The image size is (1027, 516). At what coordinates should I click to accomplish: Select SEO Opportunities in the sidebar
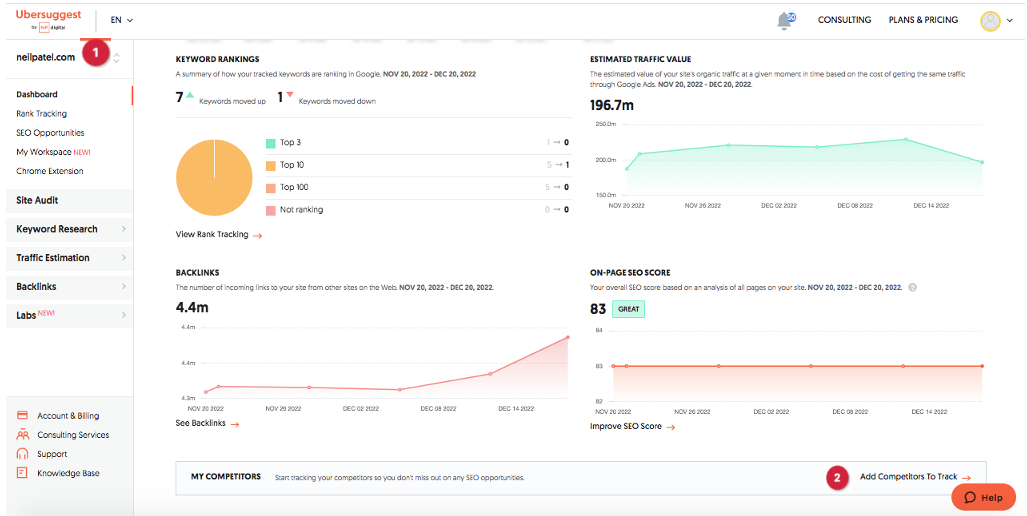coord(50,133)
